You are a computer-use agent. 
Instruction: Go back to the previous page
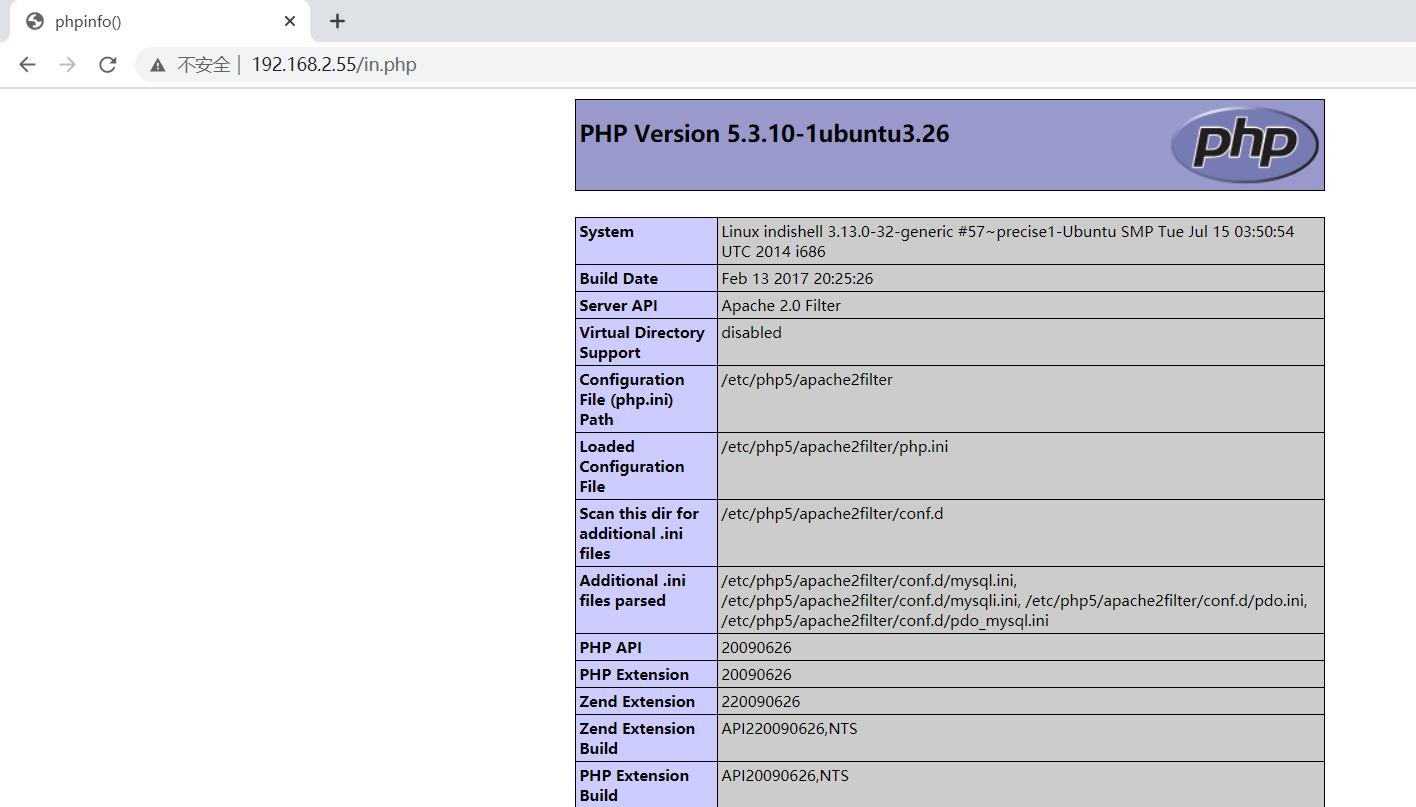pyautogui.click(x=27, y=65)
